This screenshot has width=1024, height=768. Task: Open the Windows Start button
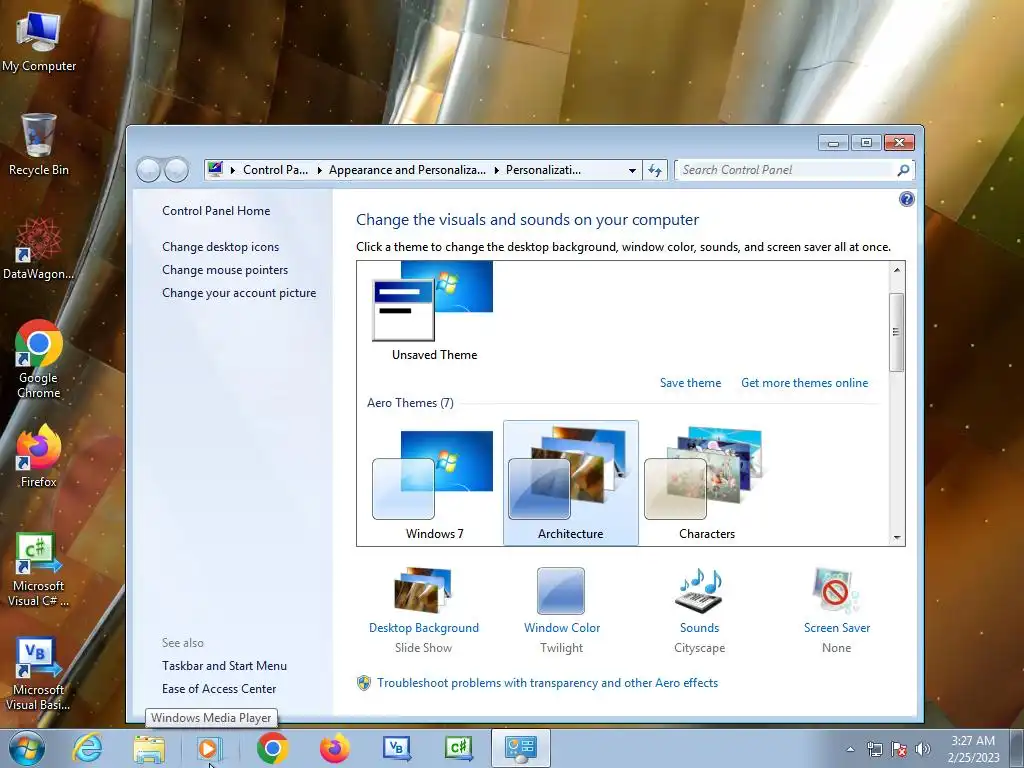click(27, 748)
